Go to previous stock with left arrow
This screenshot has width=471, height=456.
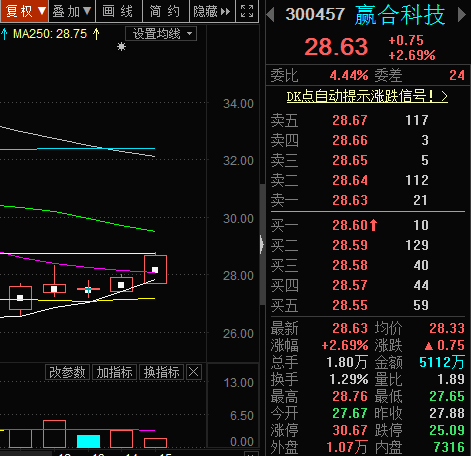click(271, 15)
